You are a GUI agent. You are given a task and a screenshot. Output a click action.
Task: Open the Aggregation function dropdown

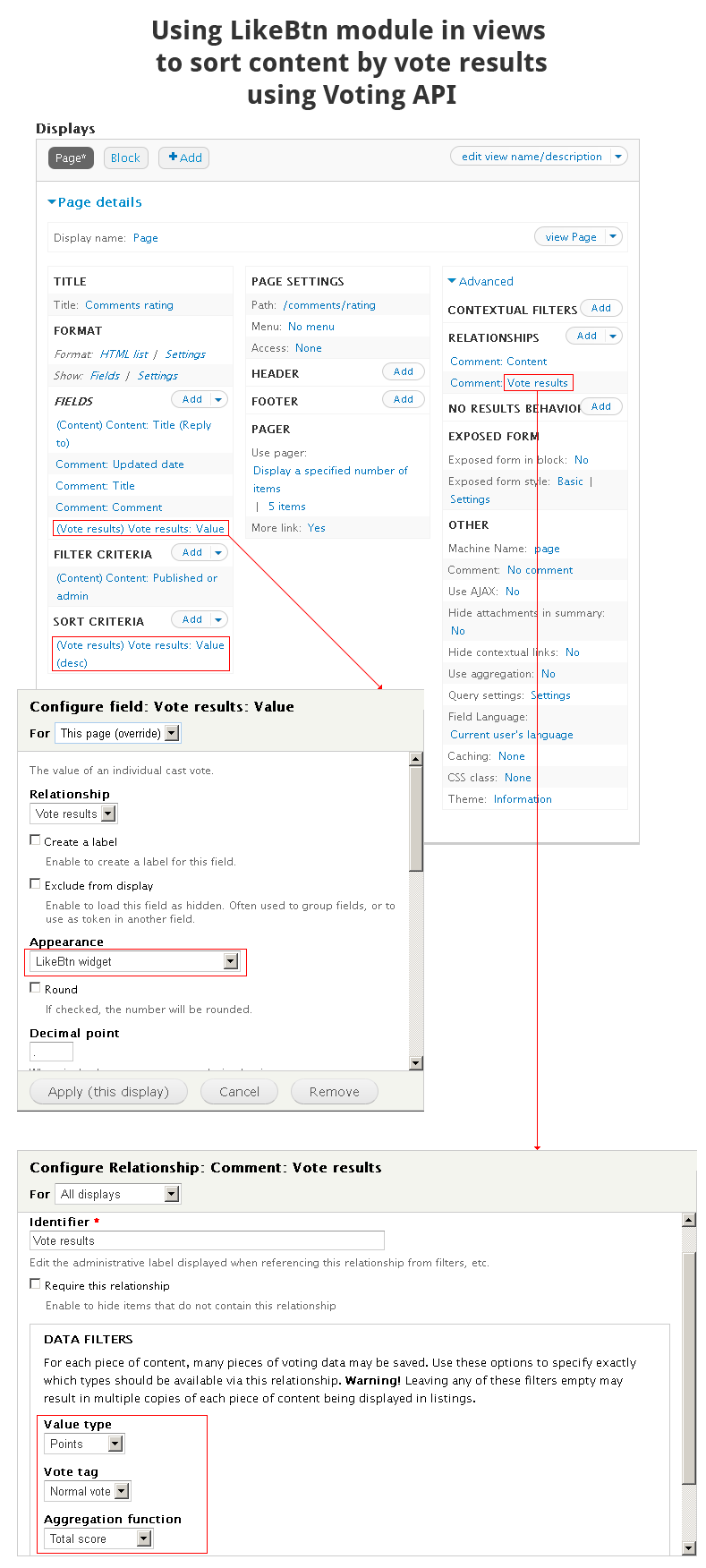tap(144, 1538)
